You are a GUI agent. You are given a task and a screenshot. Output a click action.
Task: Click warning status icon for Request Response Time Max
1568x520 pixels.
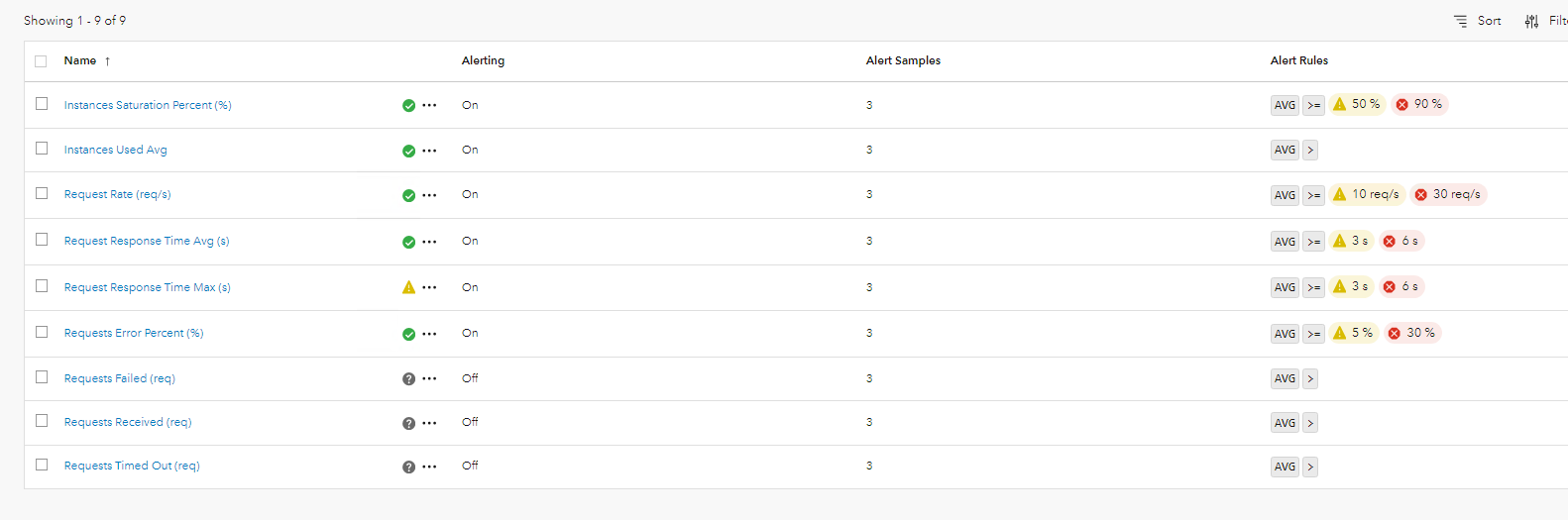click(408, 287)
